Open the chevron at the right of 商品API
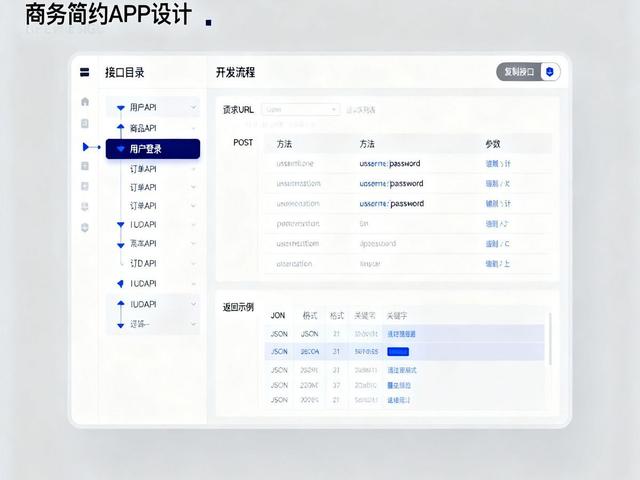 193,128
